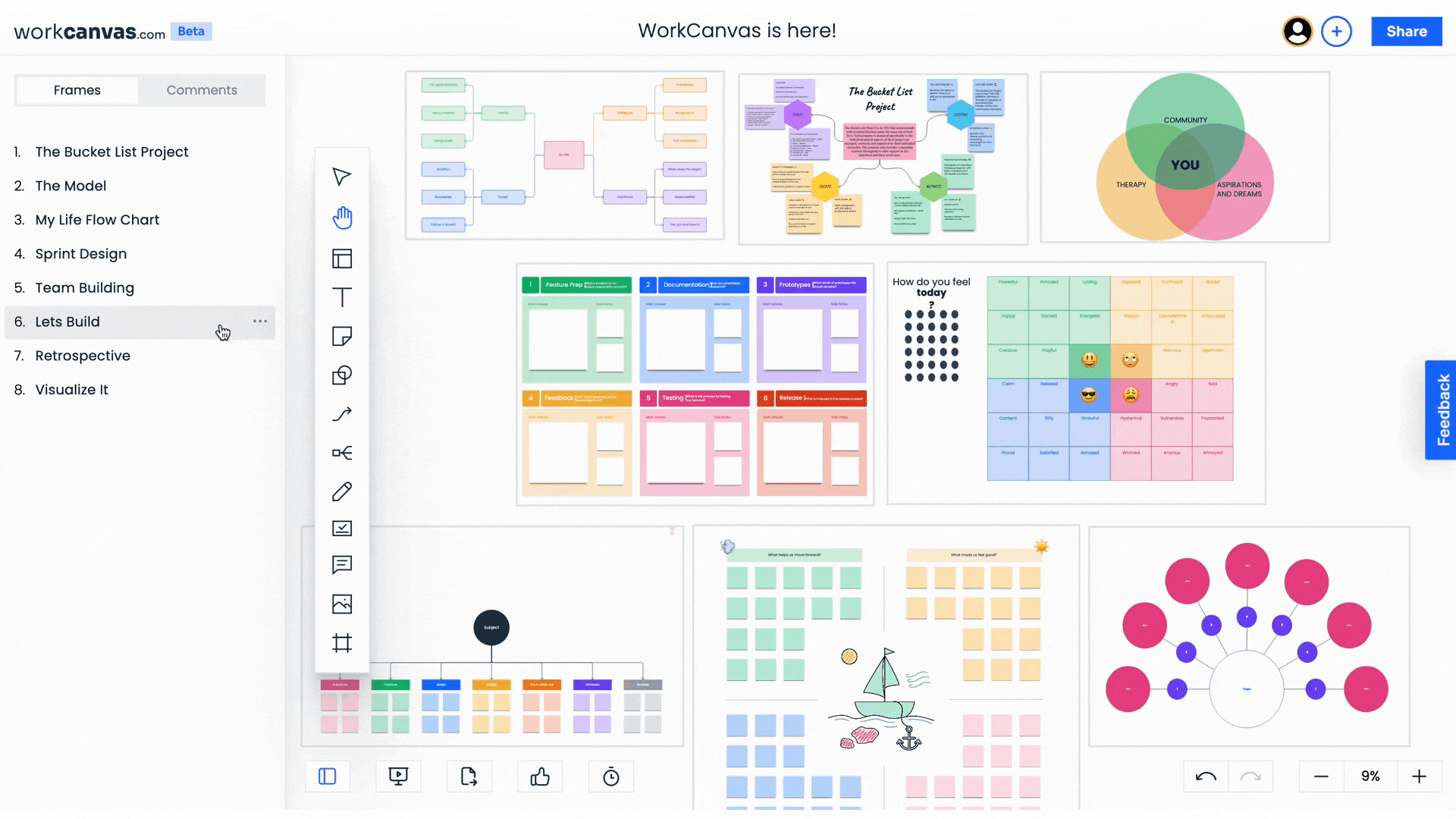Select the image insert tool

coord(342,604)
